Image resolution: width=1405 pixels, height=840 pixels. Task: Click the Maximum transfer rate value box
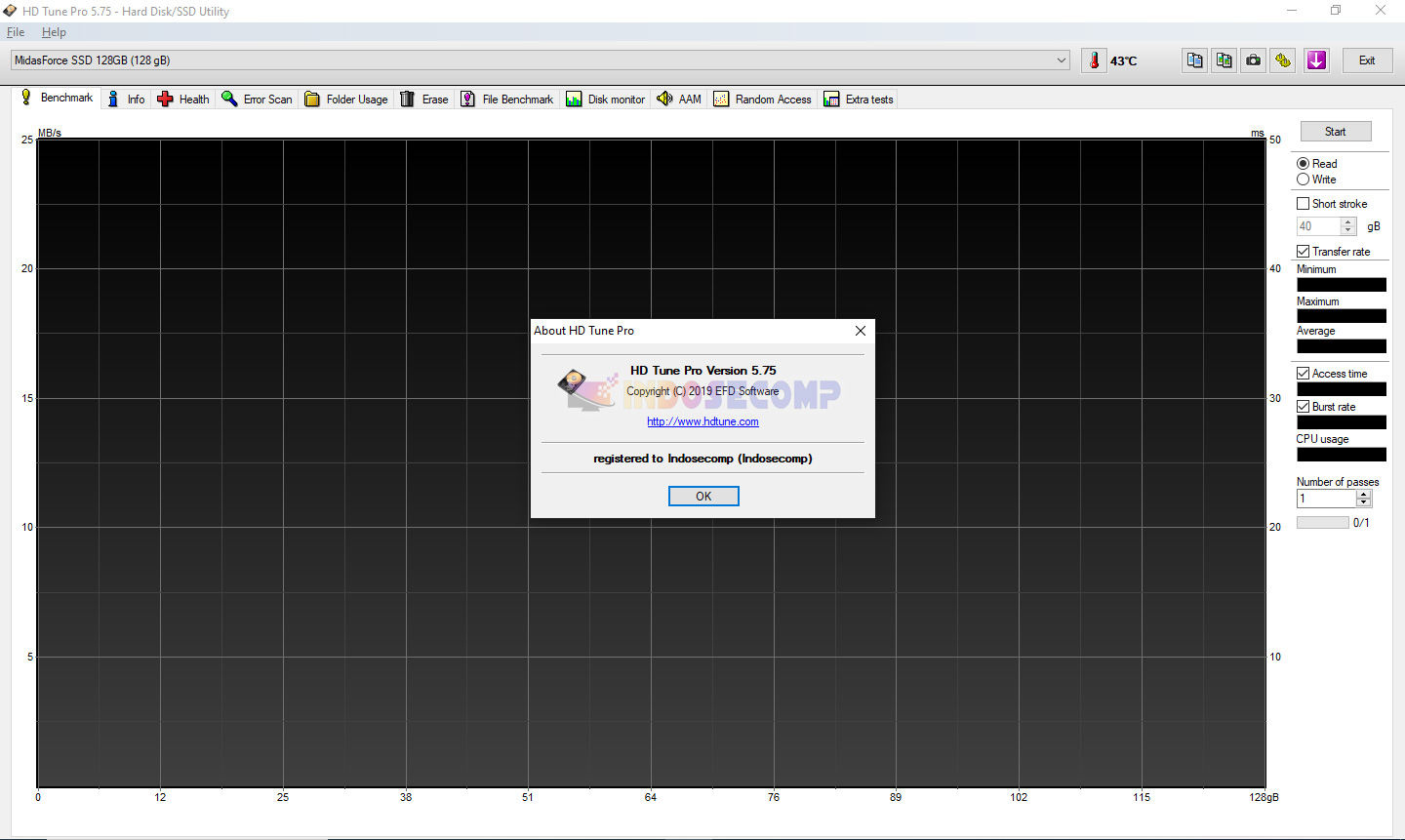point(1342,316)
